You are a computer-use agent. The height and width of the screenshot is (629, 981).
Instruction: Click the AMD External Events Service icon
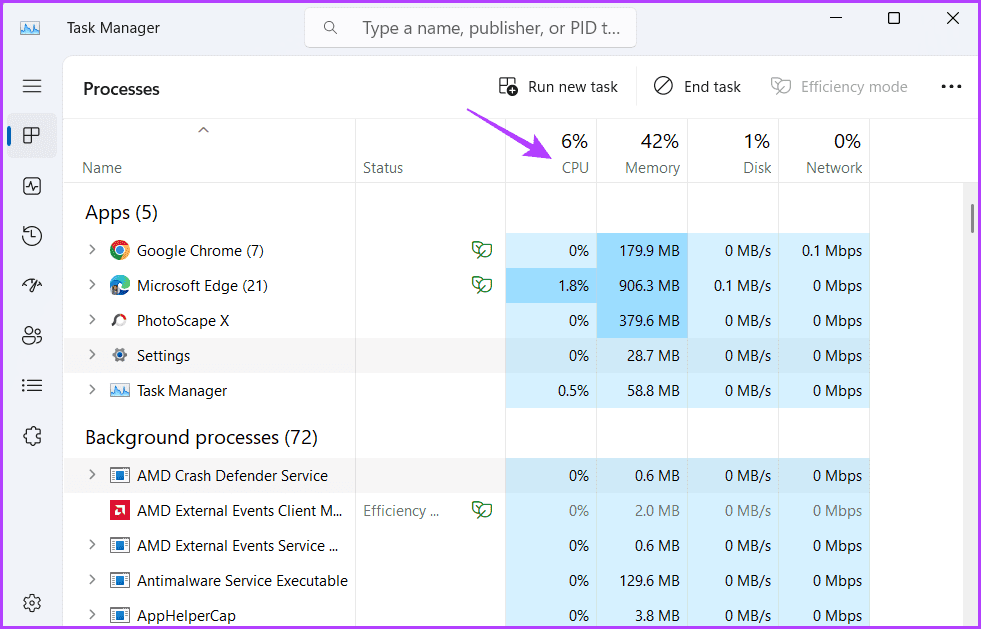pos(119,546)
